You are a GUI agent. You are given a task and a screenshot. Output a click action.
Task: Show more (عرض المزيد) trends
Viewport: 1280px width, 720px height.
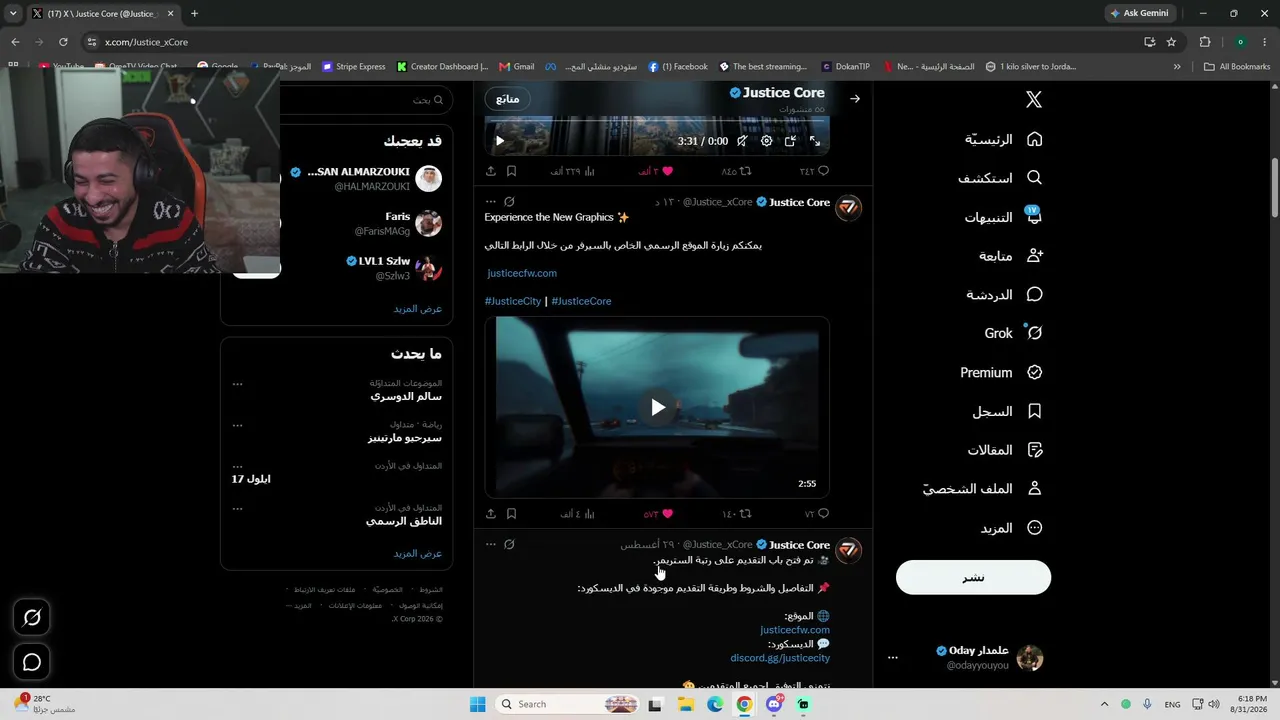418,553
